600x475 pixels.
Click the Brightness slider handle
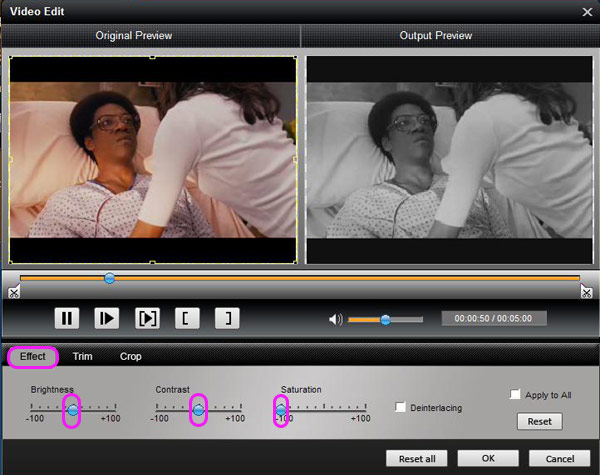[x=71, y=410]
